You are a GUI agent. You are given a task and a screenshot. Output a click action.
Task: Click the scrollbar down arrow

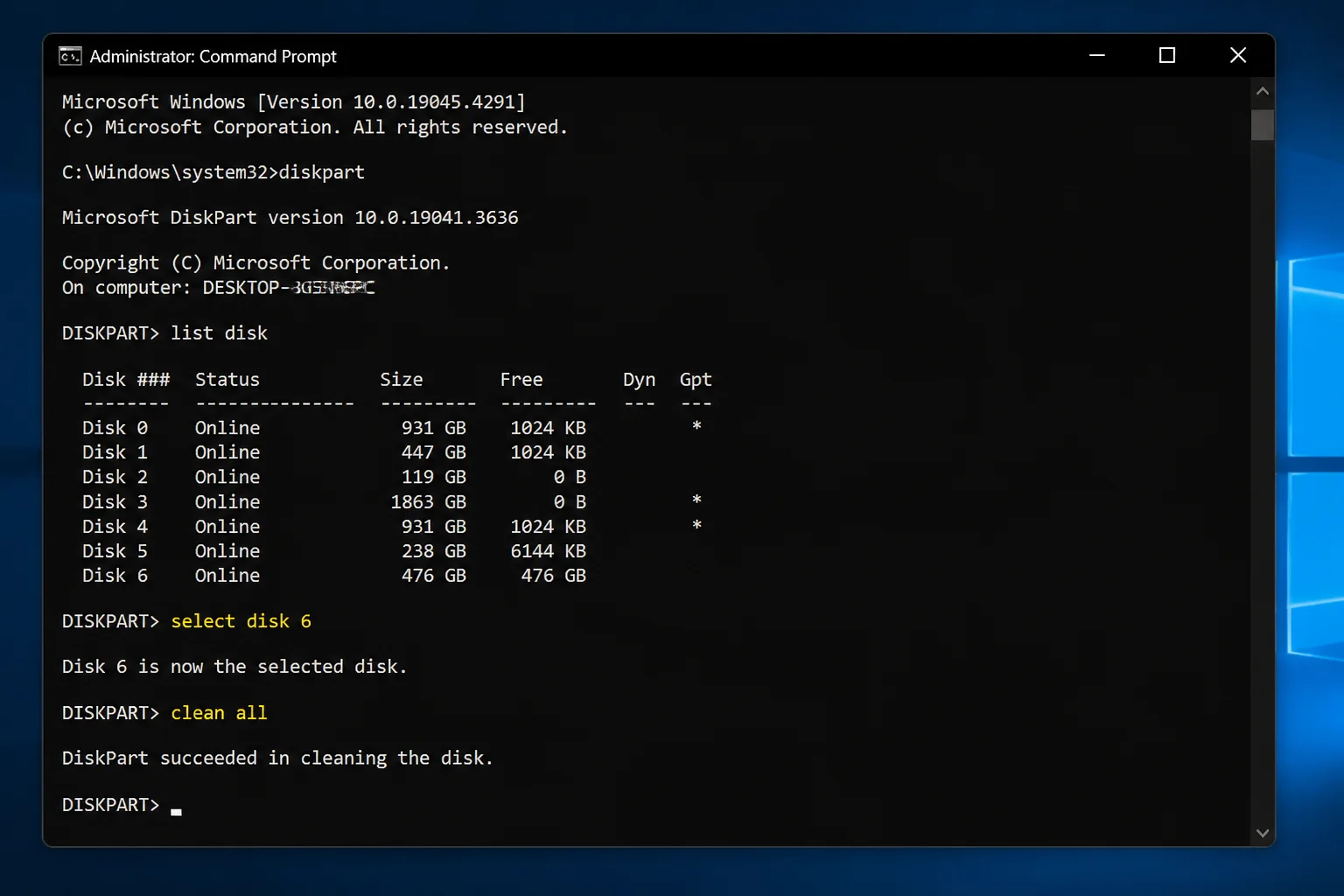point(1262,833)
